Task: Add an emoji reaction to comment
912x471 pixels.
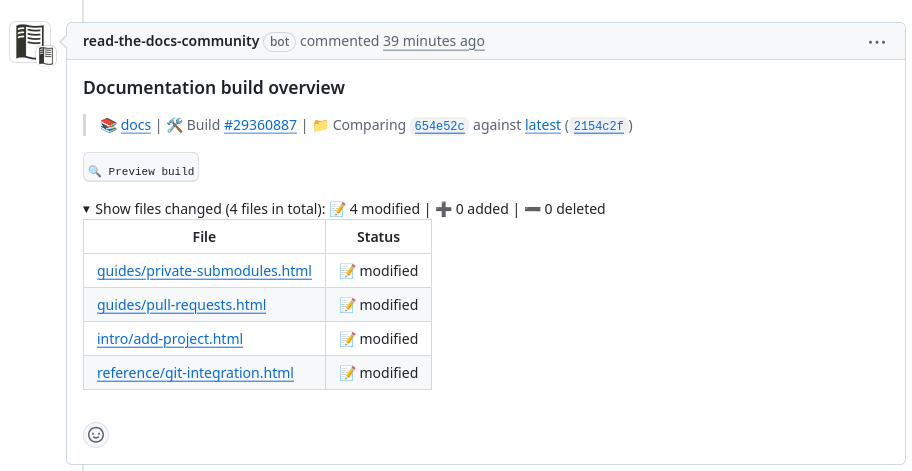Action: [x=96, y=434]
